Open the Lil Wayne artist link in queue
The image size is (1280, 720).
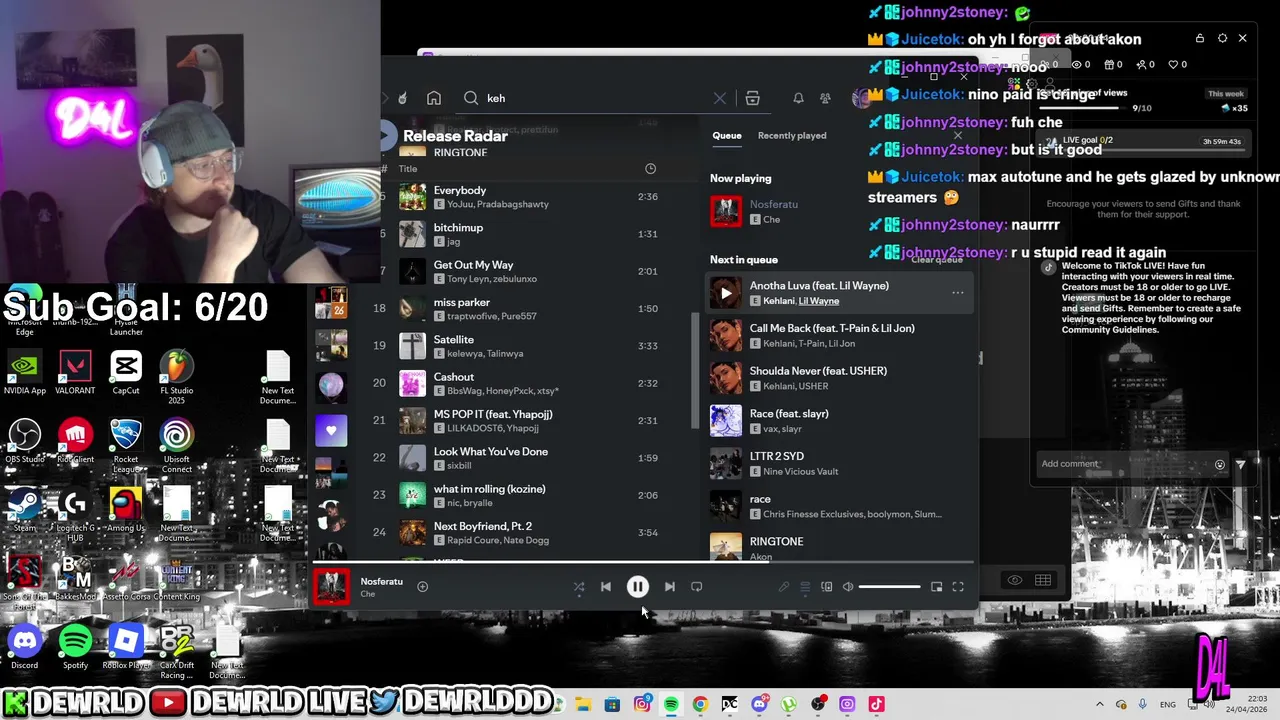pos(819,301)
